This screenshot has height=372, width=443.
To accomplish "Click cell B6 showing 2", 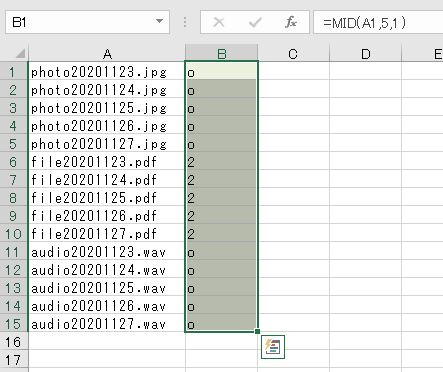I will click(222, 162).
